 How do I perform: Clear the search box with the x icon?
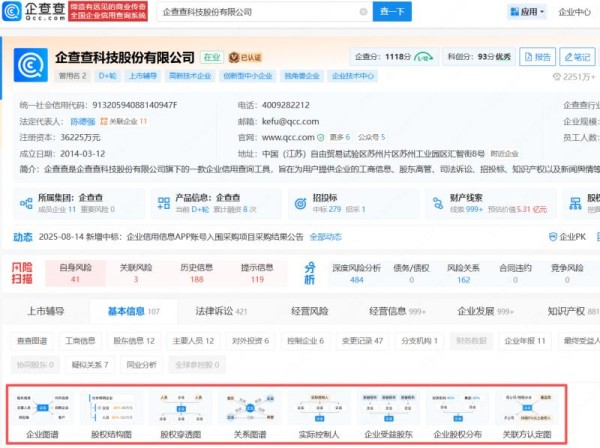click(364, 12)
